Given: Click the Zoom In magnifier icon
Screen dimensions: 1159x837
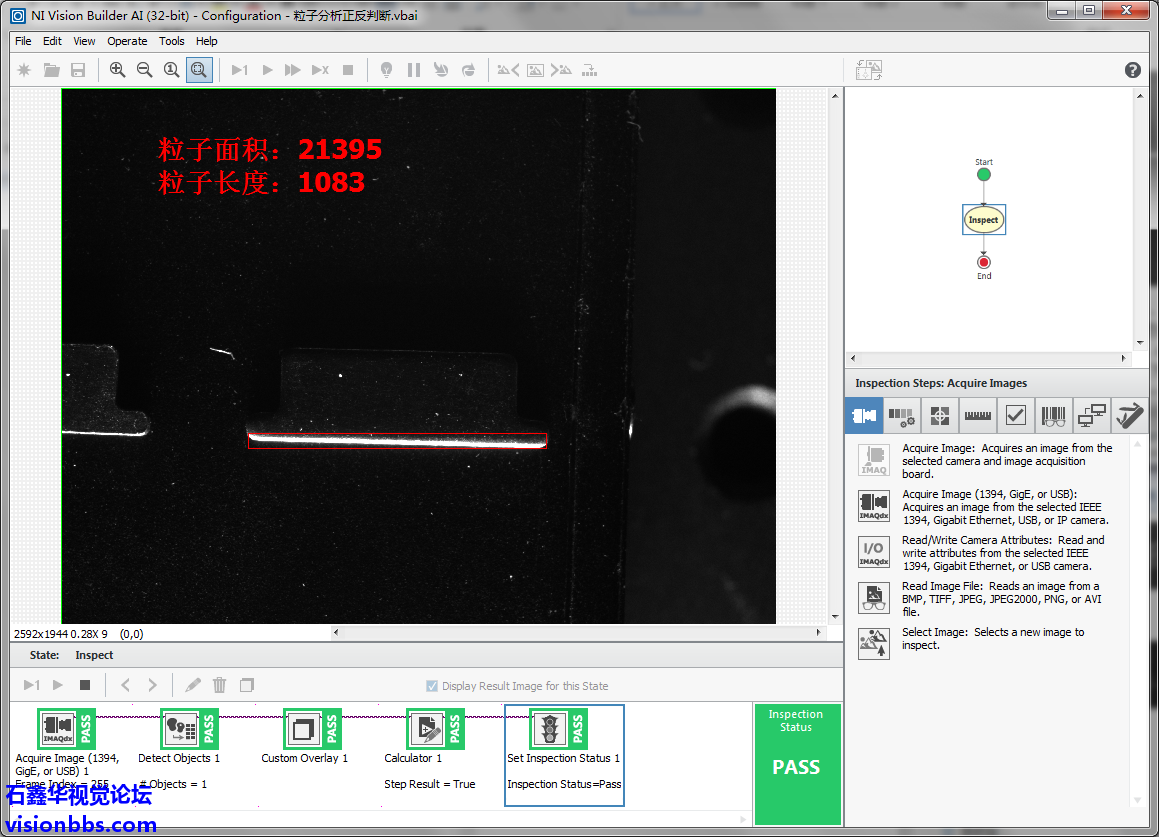Looking at the screenshot, I should click(x=117, y=70).
